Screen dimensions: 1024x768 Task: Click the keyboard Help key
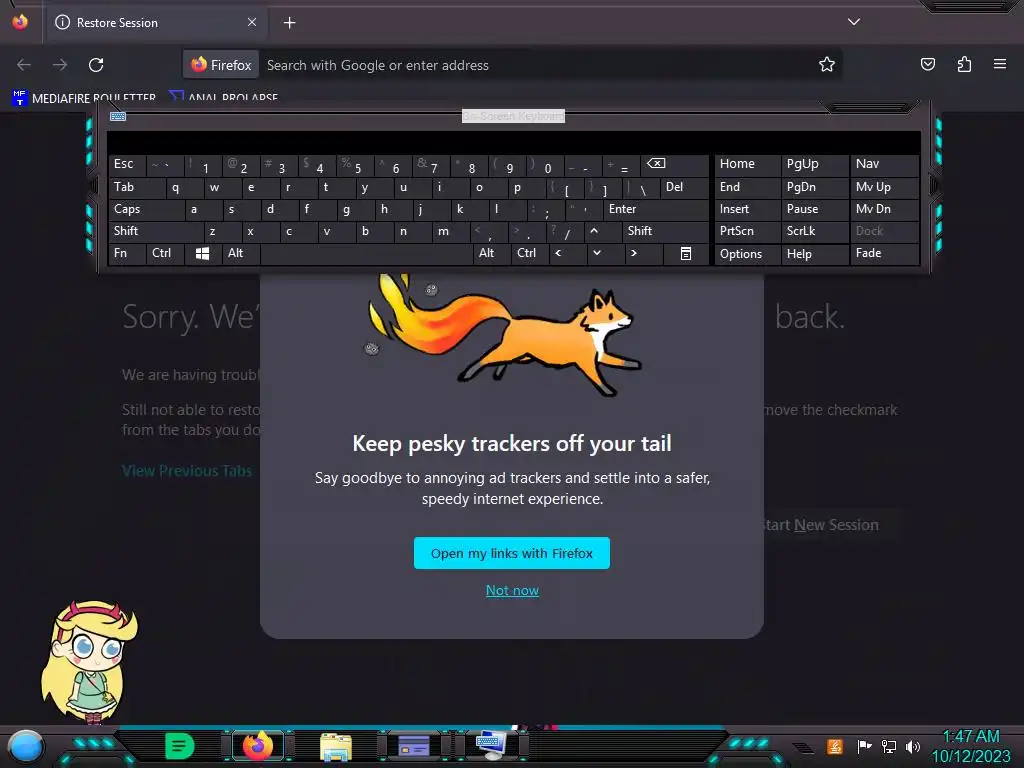click(x=814, y=254)
